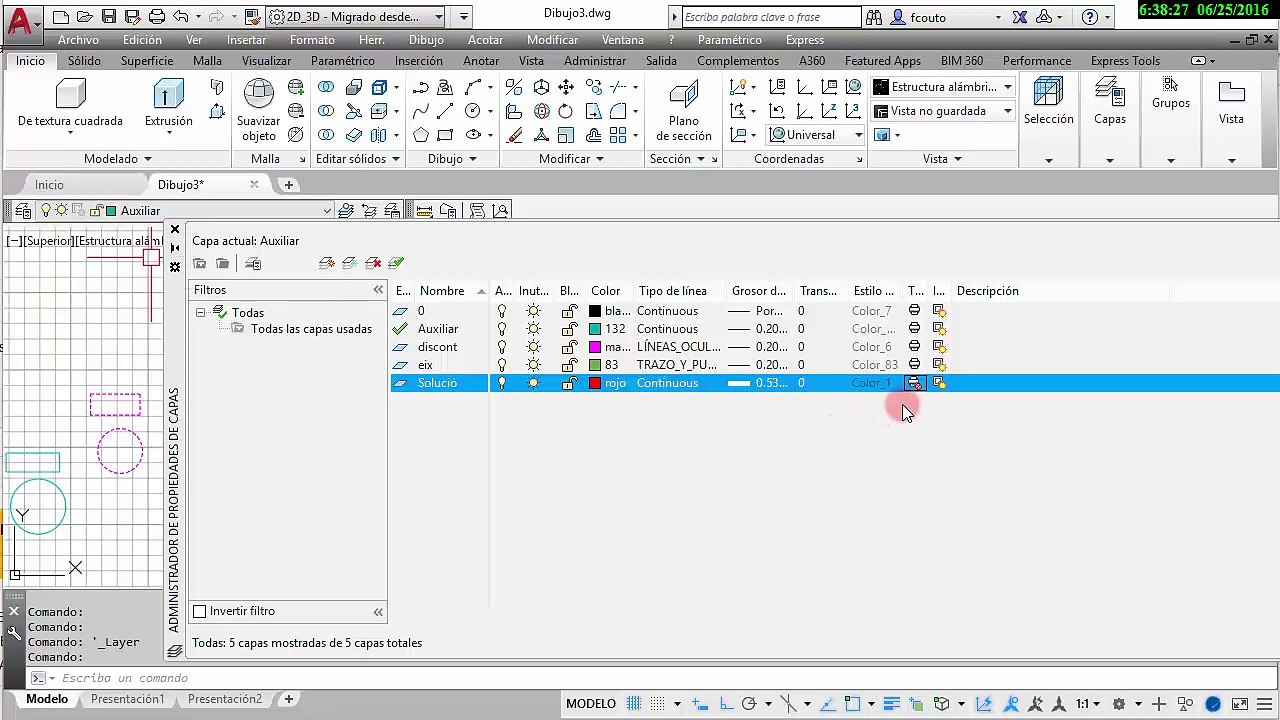Toggle on/off lightbulb for layer Solució
Screen dimensions: 1280x720
pos(502,383)
